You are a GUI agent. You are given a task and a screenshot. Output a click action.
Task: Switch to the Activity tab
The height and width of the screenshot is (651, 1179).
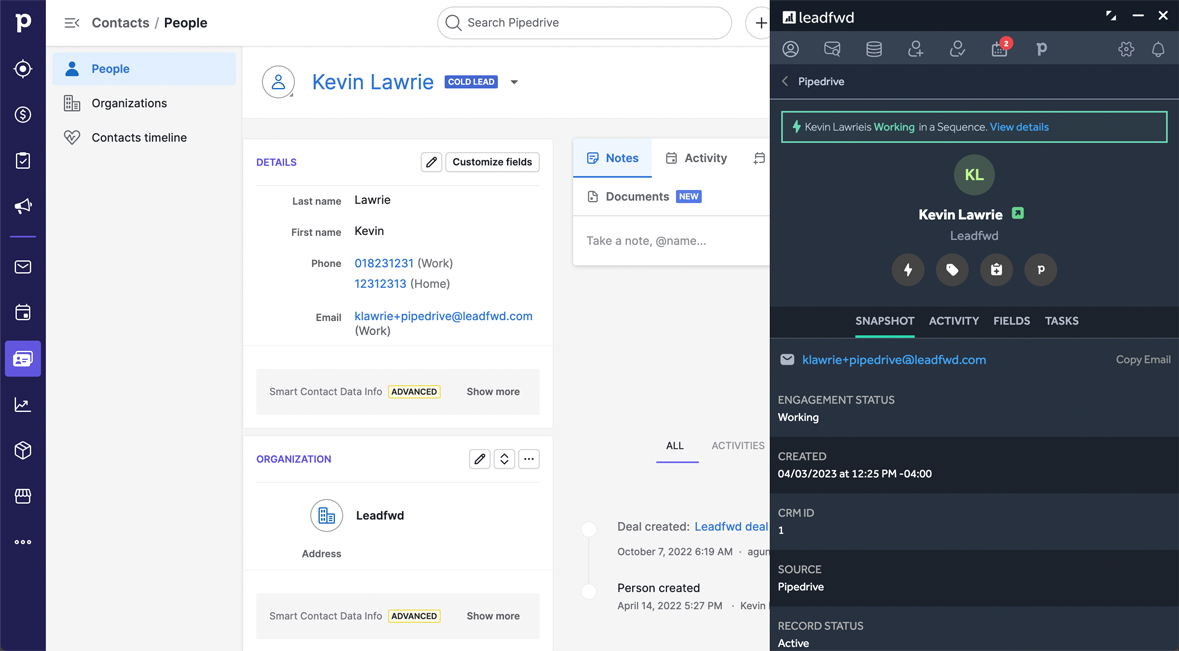(x=696, y=158)
